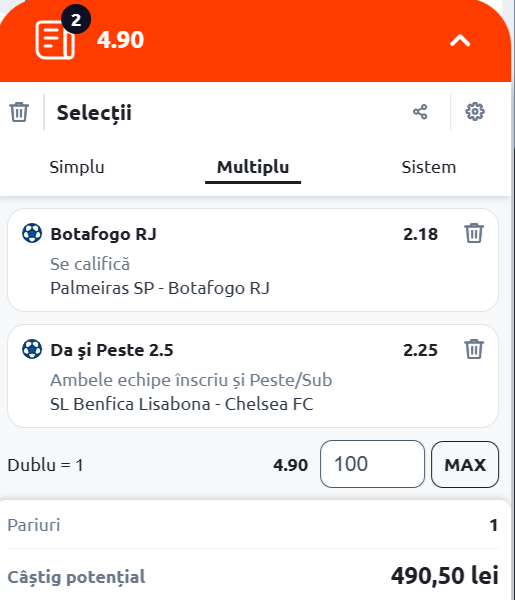Share the bet slip via share icon

coord(420,112)
